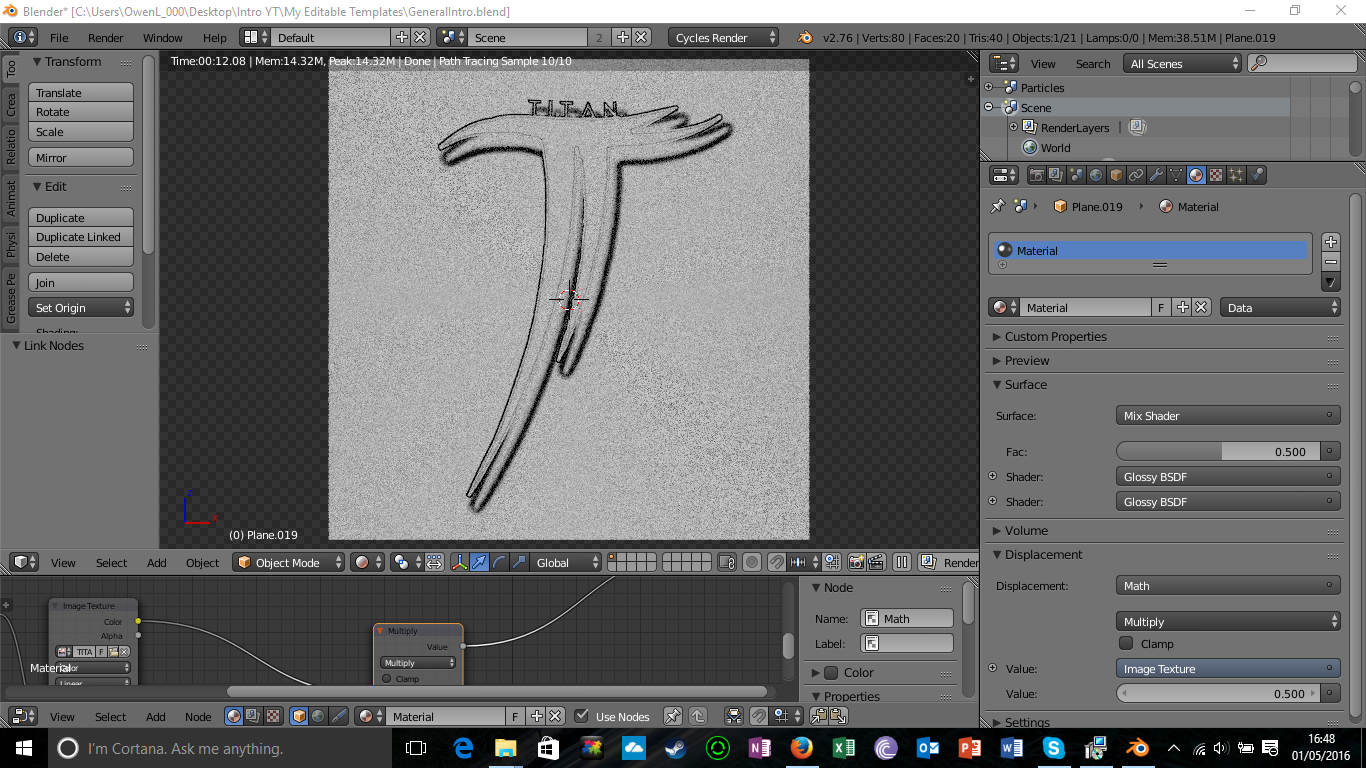Select texture node tree type icon
The image size is (1366, 768).
pos(271,716)
